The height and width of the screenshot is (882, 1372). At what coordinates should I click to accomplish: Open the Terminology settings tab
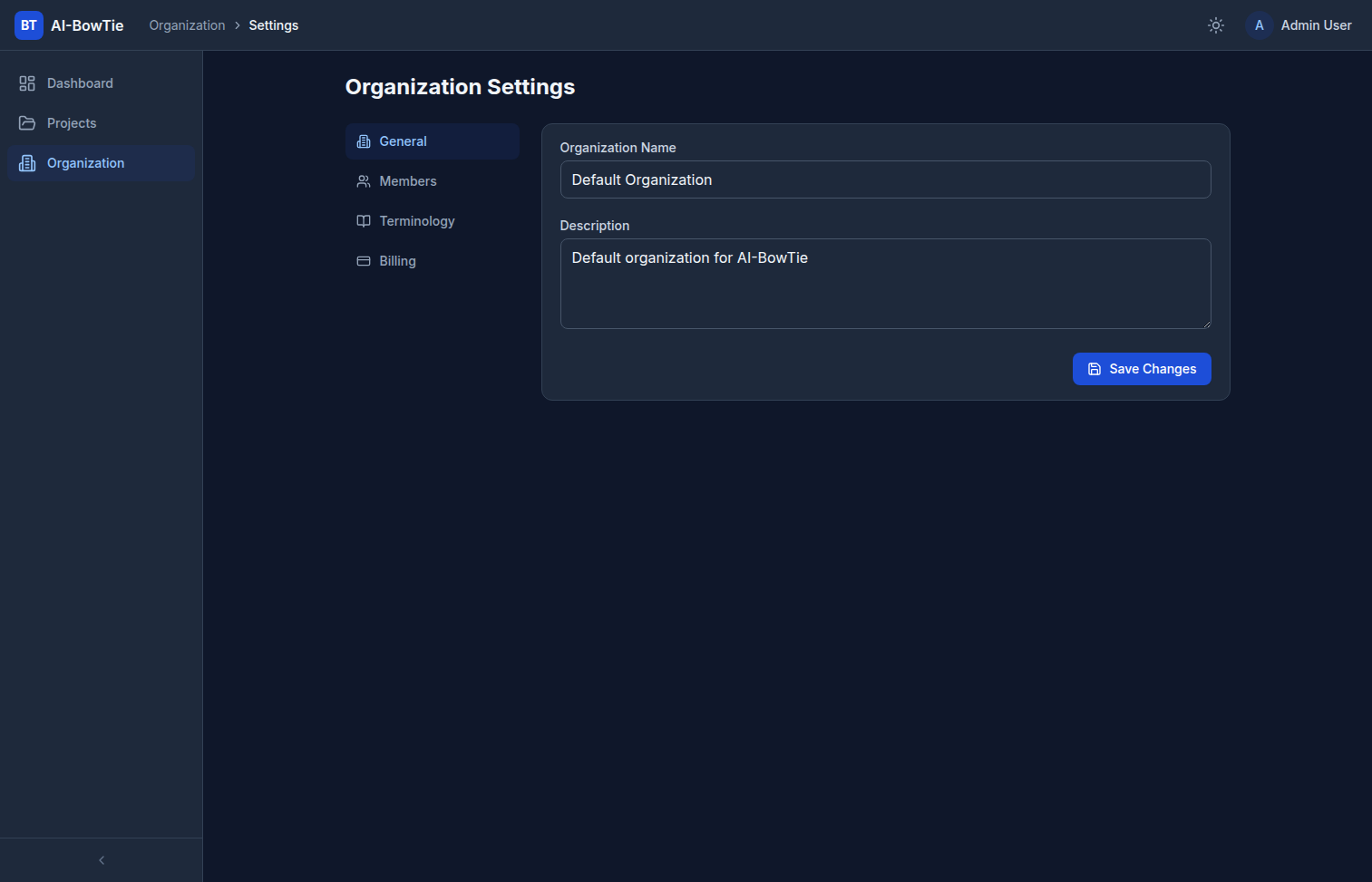pos(417,221)
